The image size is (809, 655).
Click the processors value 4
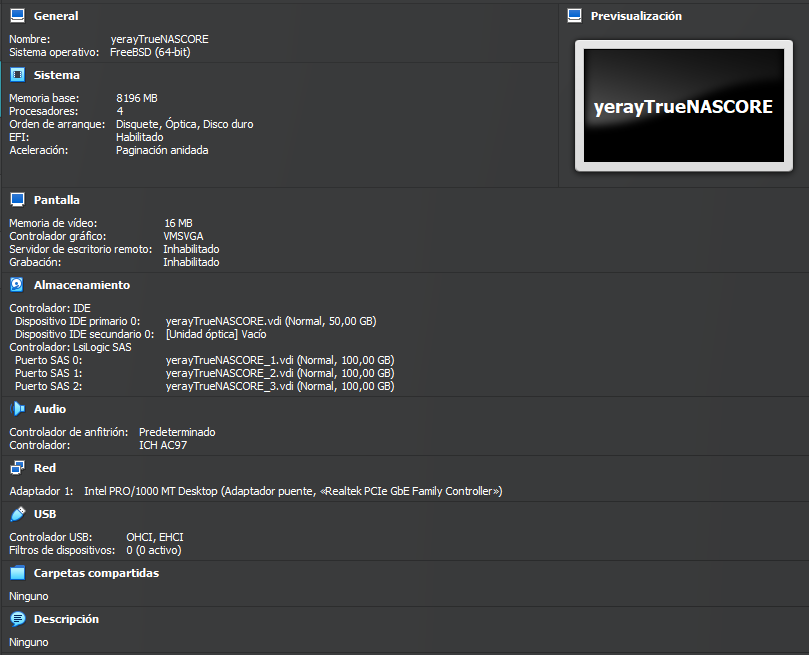pos(120,111)
